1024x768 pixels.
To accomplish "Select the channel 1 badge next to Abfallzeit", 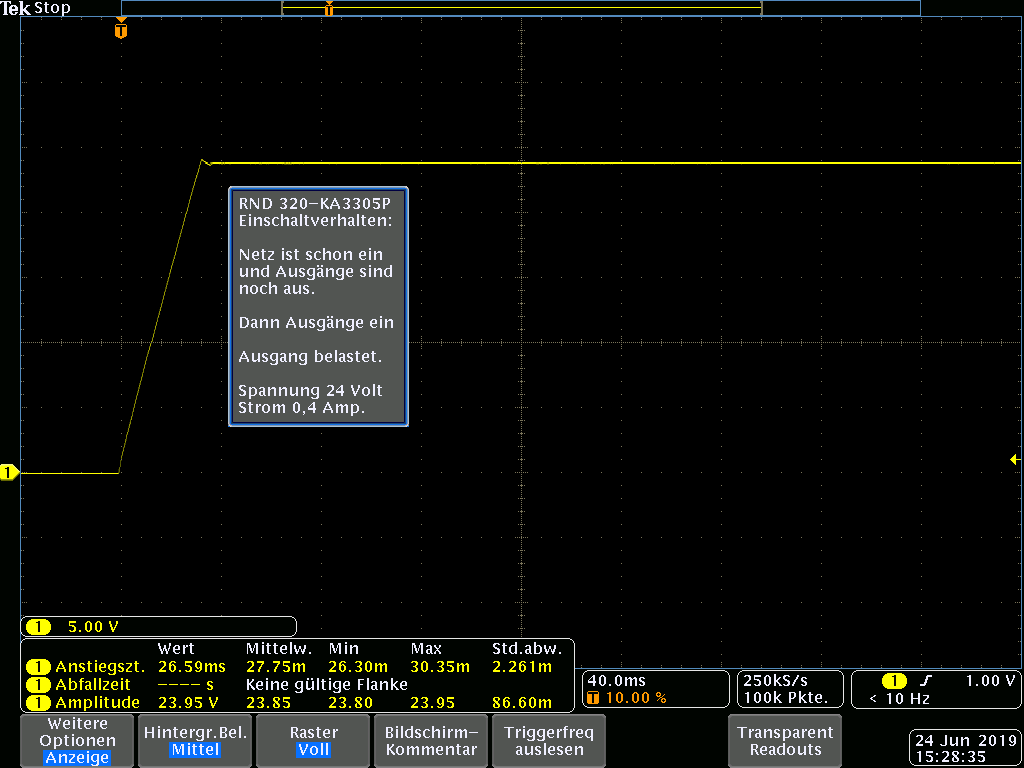I will click(x=38, y=685).
